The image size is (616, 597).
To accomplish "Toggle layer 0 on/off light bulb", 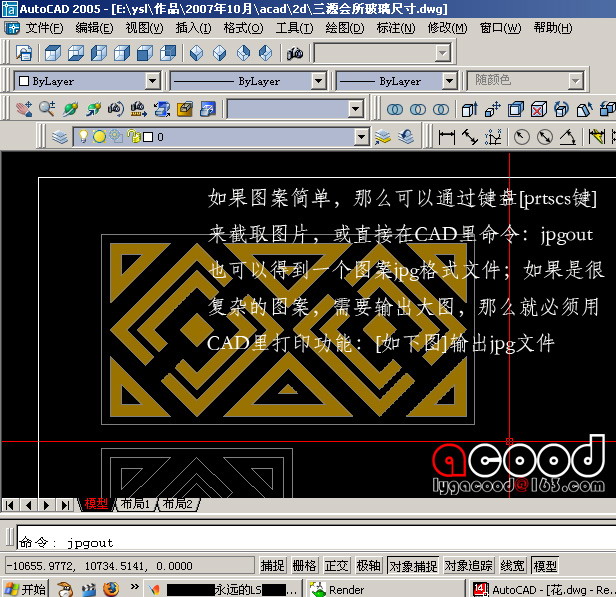I will (83, 137).
